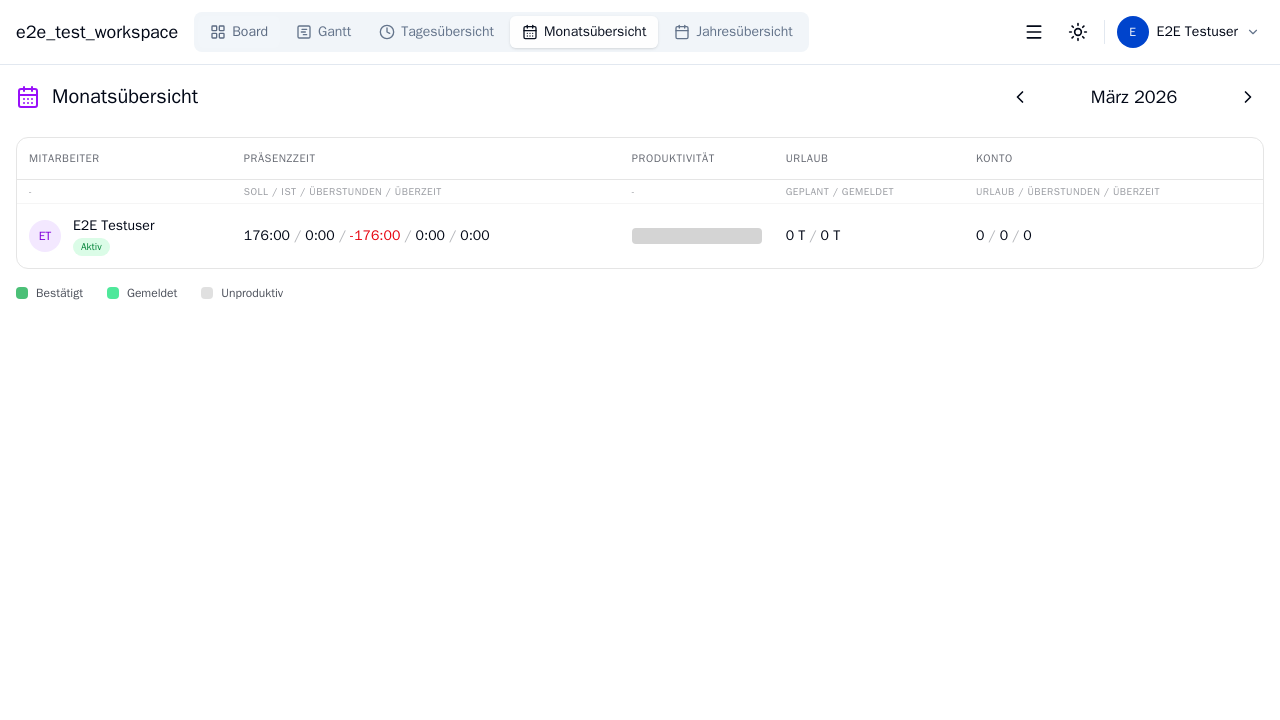Open the Jahresübersicht tab
The image size is (1280, 720).
[x=733, y=32]
